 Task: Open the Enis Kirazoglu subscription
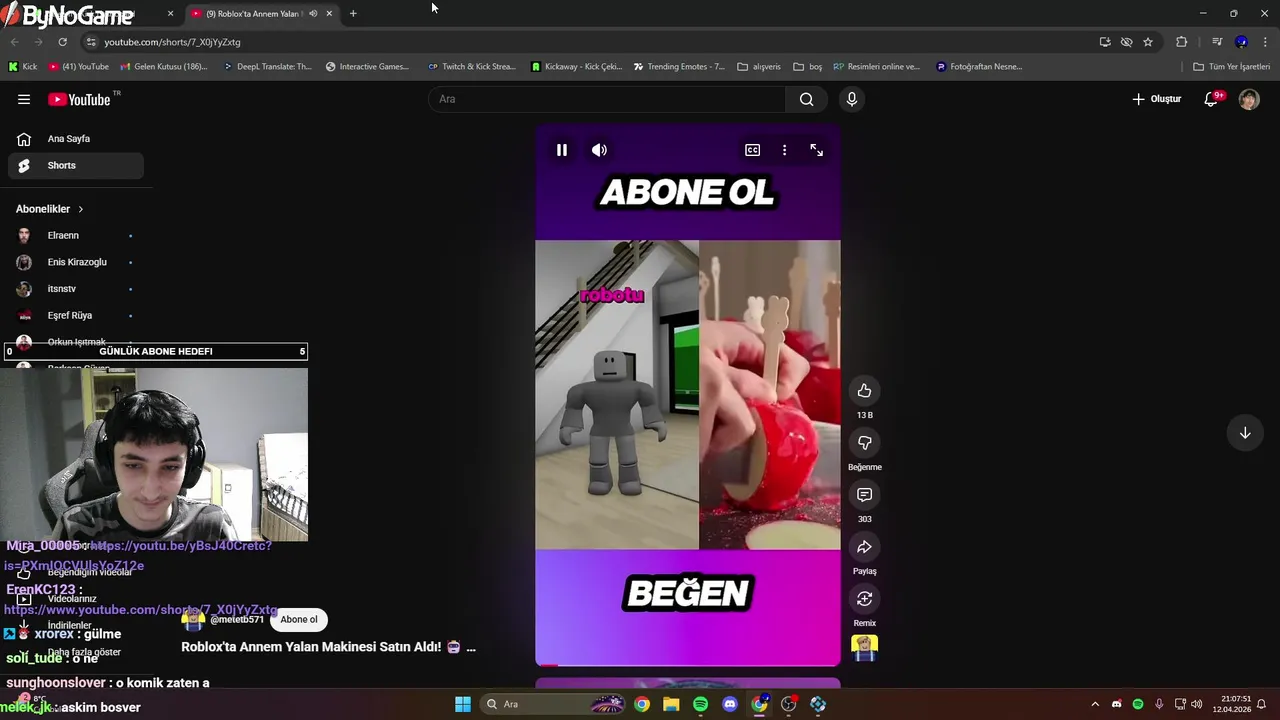tap(76, 262)
